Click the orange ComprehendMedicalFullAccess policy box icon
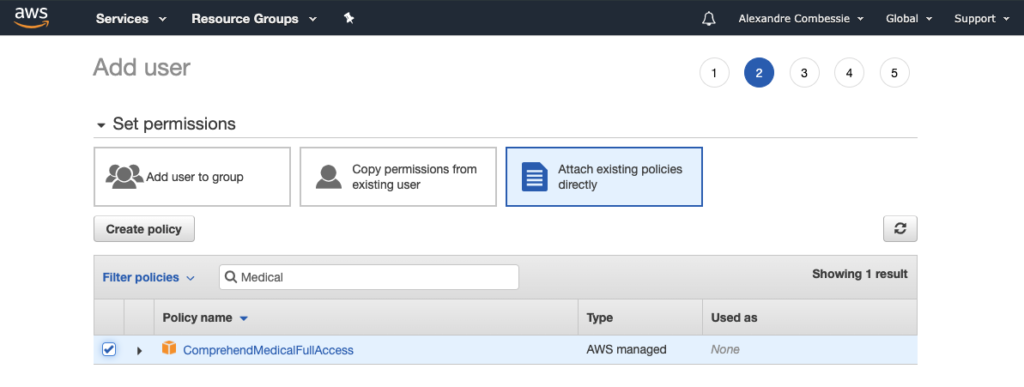Screen dimensions: 1024x387 [169, 348]
